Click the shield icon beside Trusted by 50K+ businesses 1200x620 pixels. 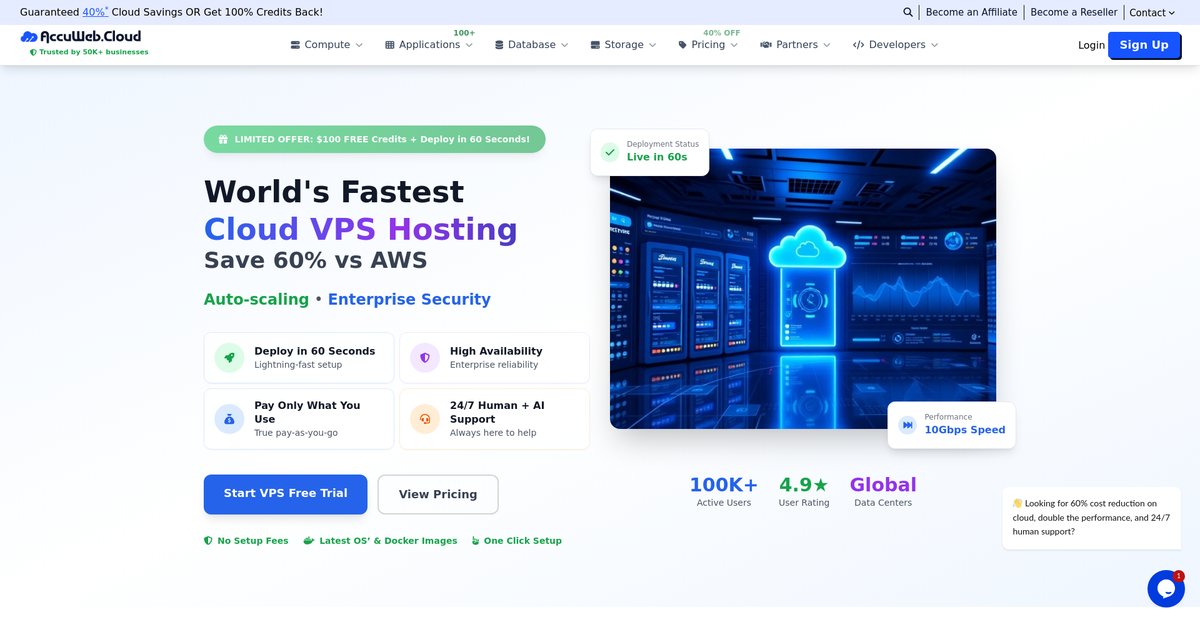(33, 52)
